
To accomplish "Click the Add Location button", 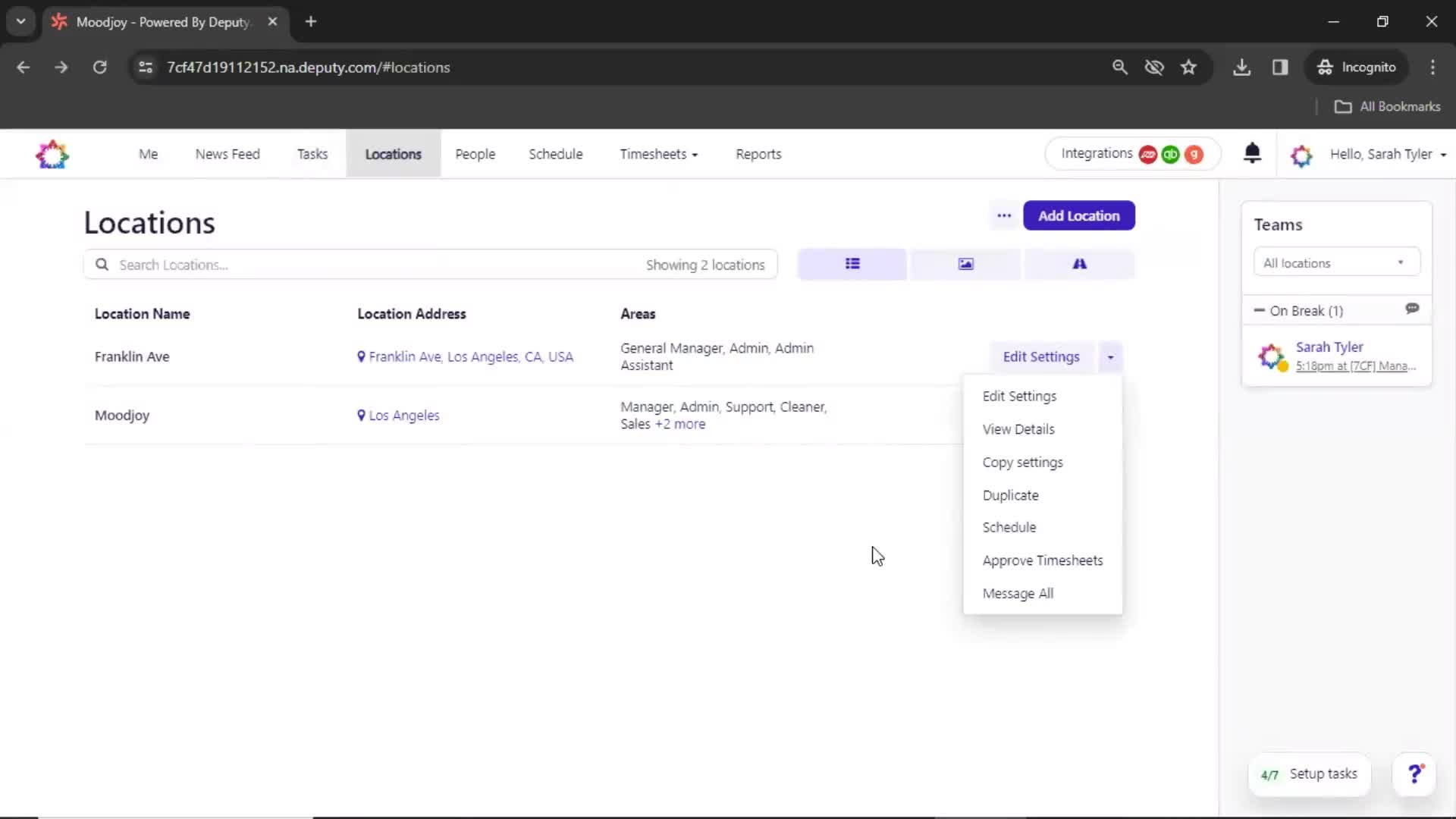I will [1078, 215].
